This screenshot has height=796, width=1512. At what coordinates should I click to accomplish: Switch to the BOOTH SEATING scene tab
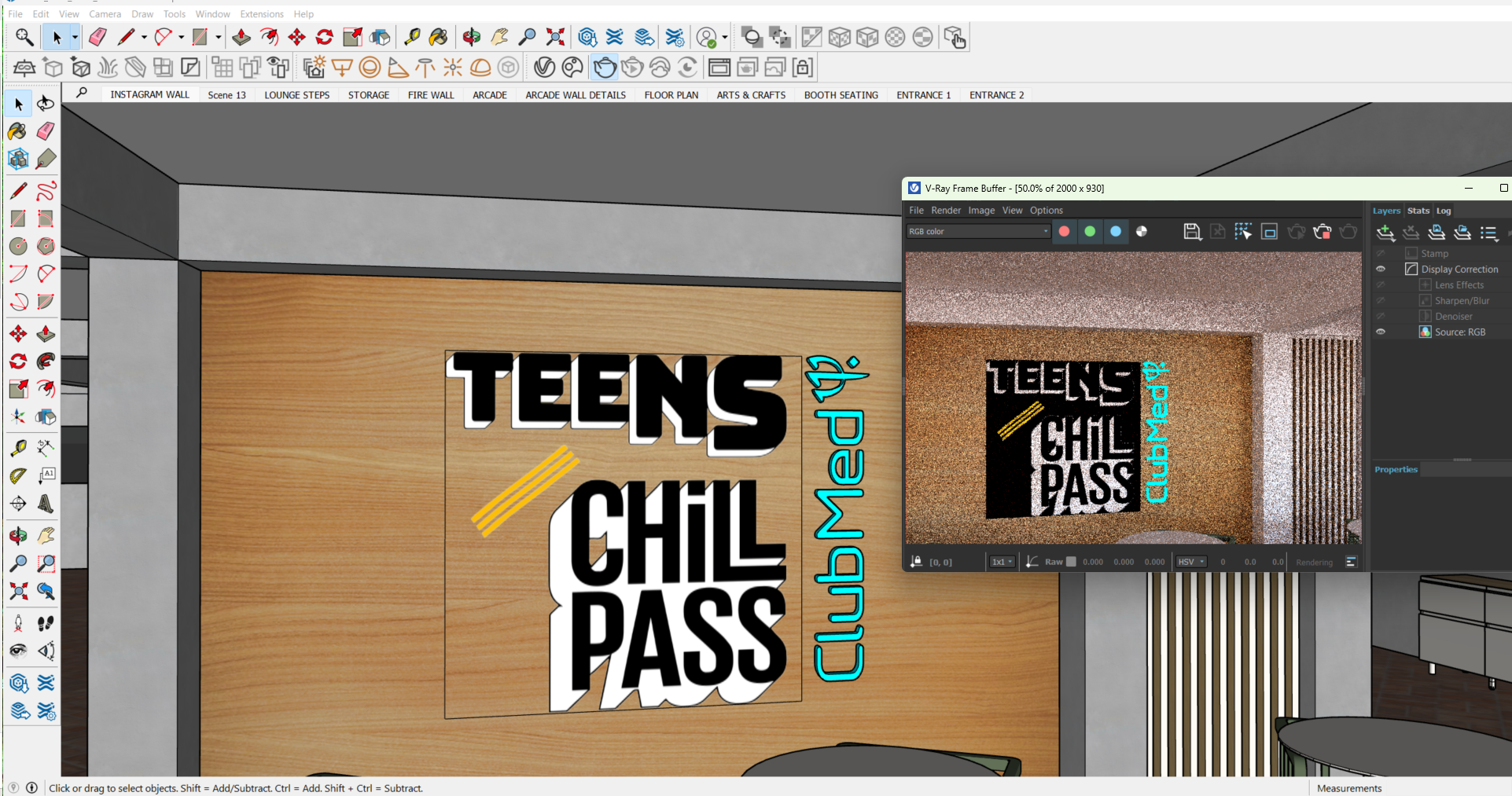click(841, 95)
